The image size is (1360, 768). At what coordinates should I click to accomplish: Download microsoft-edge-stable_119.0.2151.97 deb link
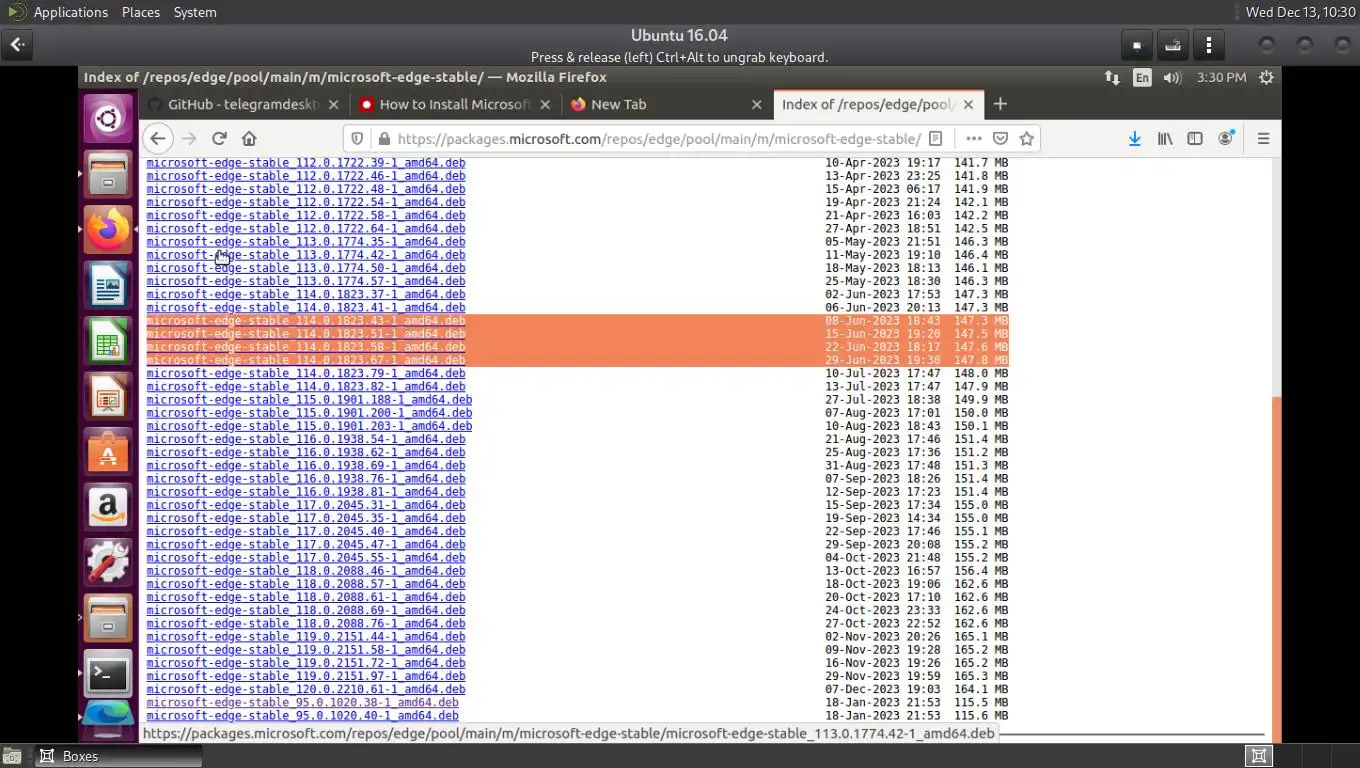tap(306, 676)
